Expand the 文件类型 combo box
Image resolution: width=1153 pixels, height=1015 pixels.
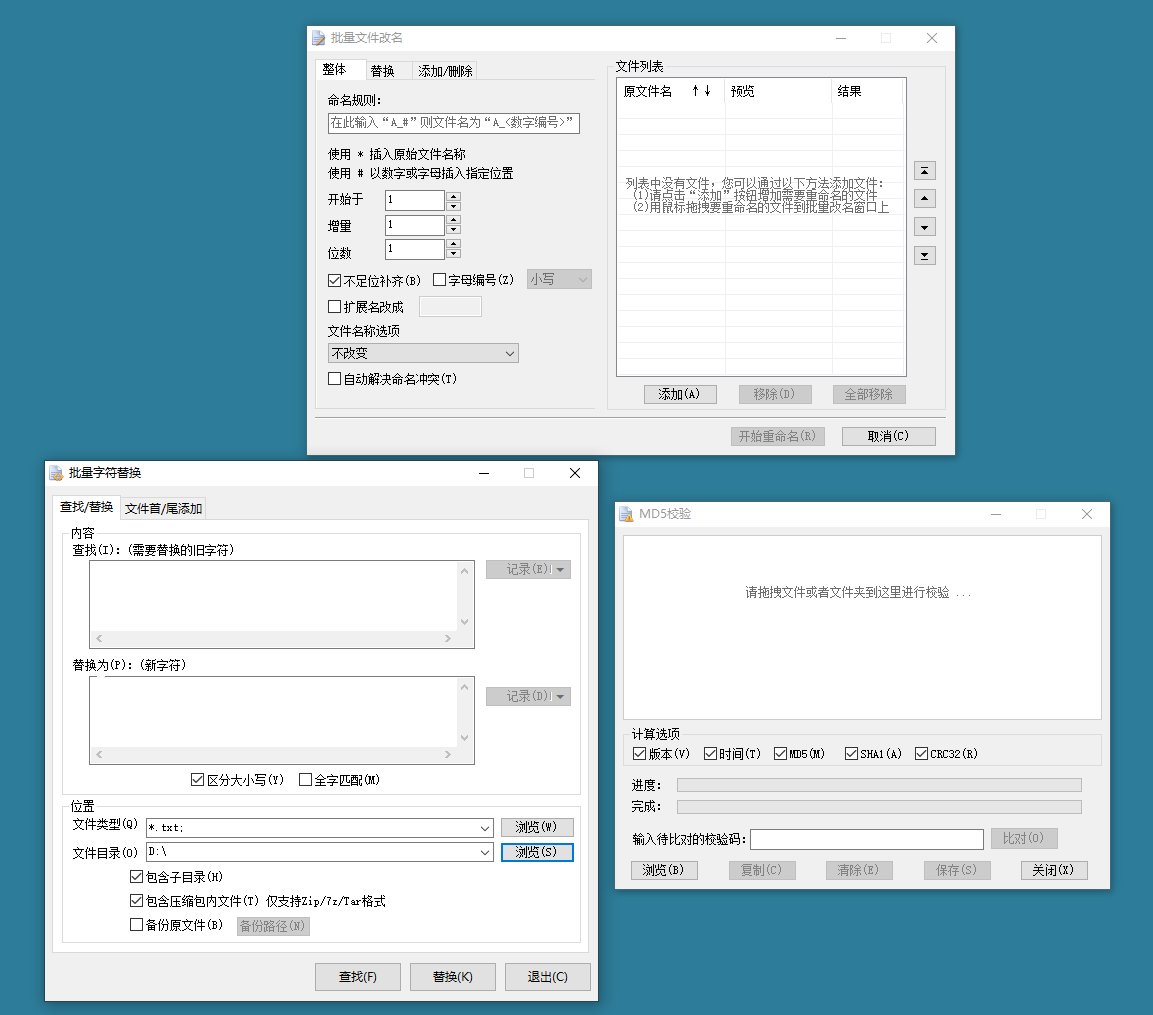(x=485, y=828)
